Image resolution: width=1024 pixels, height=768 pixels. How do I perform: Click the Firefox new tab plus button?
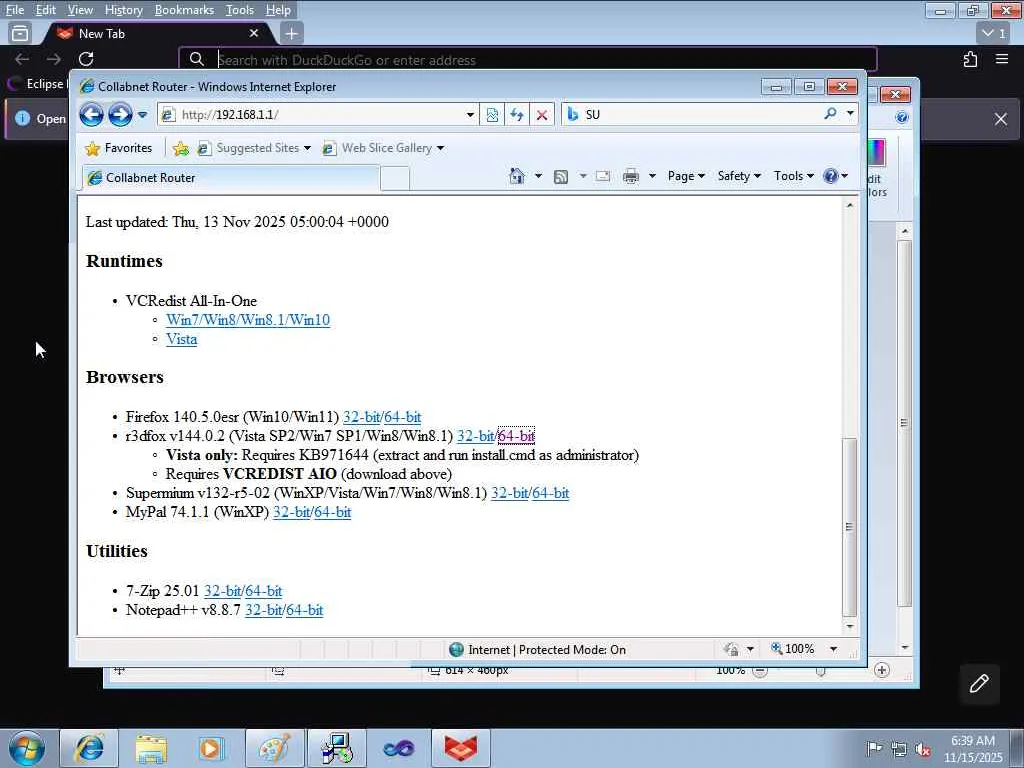pyautogui.click(x=291, y=33)
